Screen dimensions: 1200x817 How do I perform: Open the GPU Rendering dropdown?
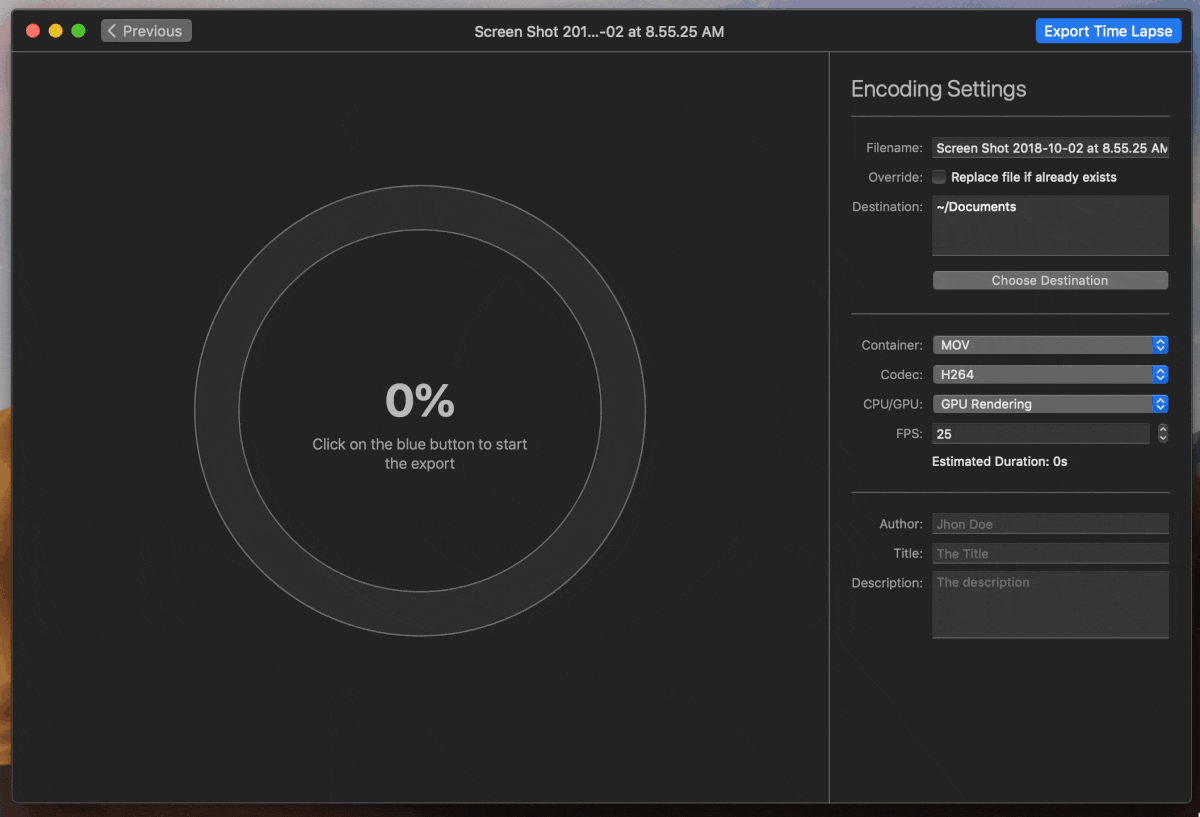1050,404
